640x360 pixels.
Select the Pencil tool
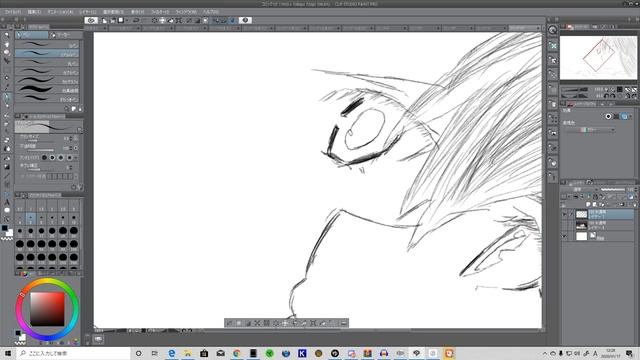(x=7, y=106)
